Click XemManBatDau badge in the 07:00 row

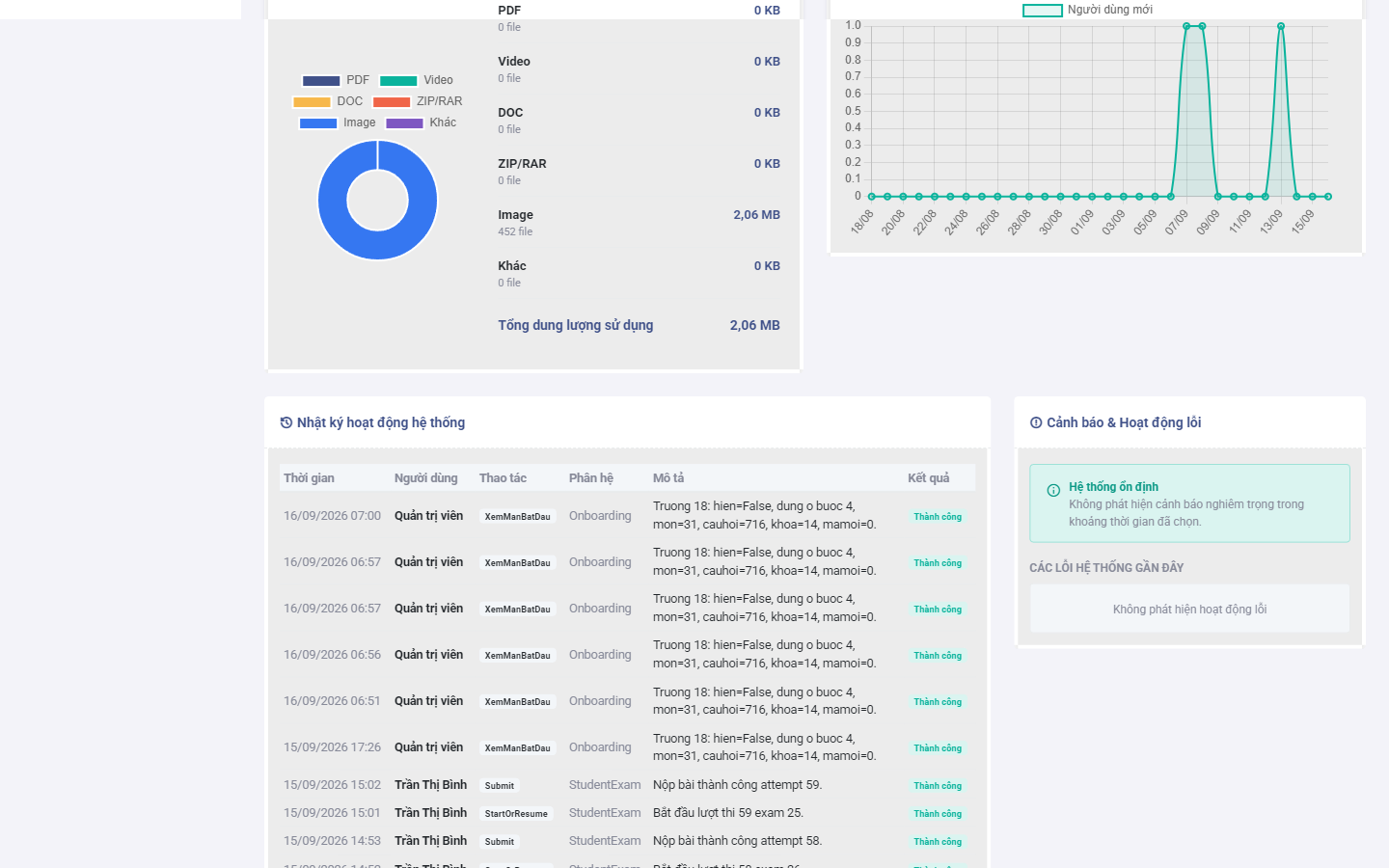(518, 517)
